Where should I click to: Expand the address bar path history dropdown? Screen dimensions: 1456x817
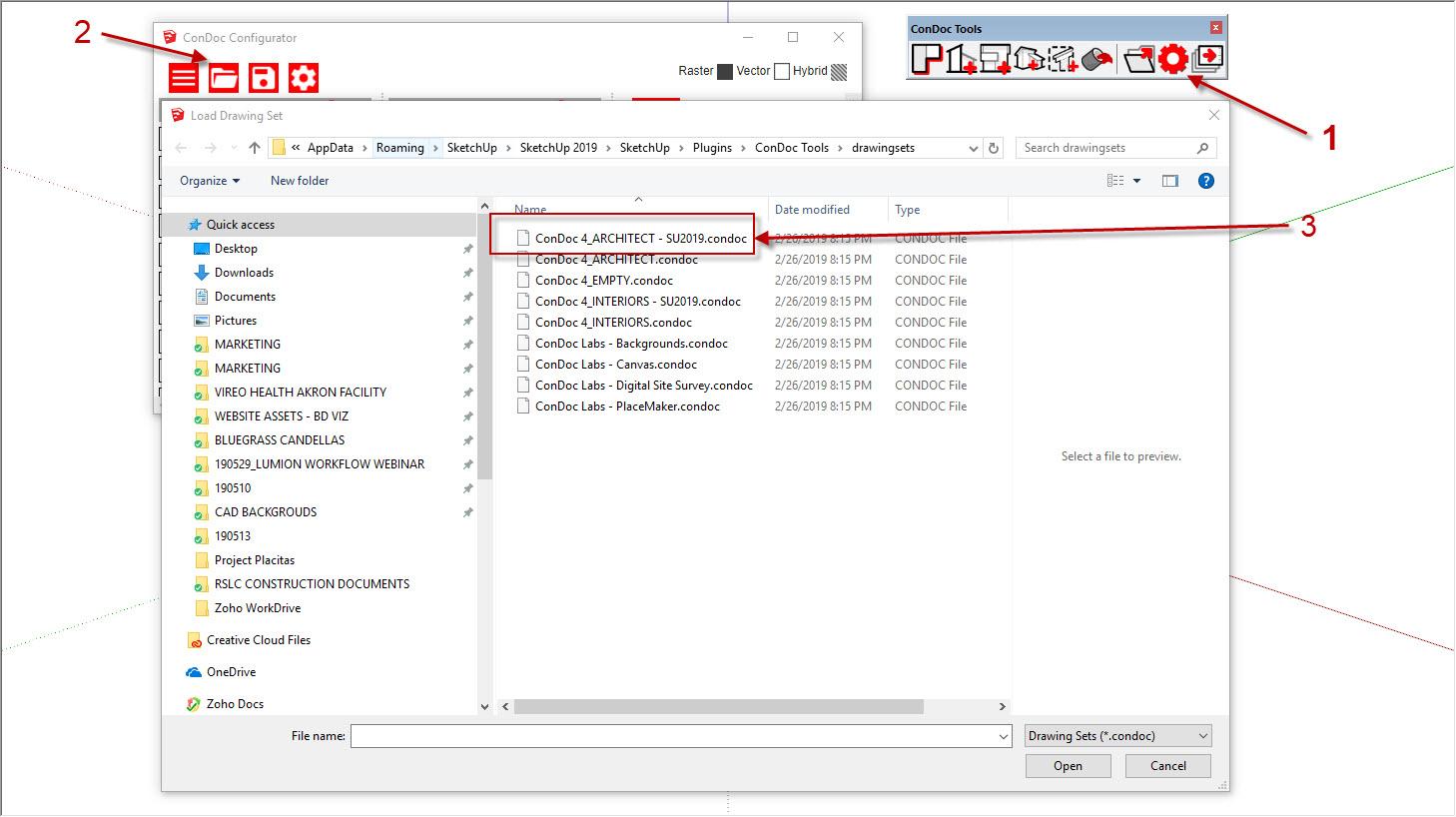click(x=974, y=148)
